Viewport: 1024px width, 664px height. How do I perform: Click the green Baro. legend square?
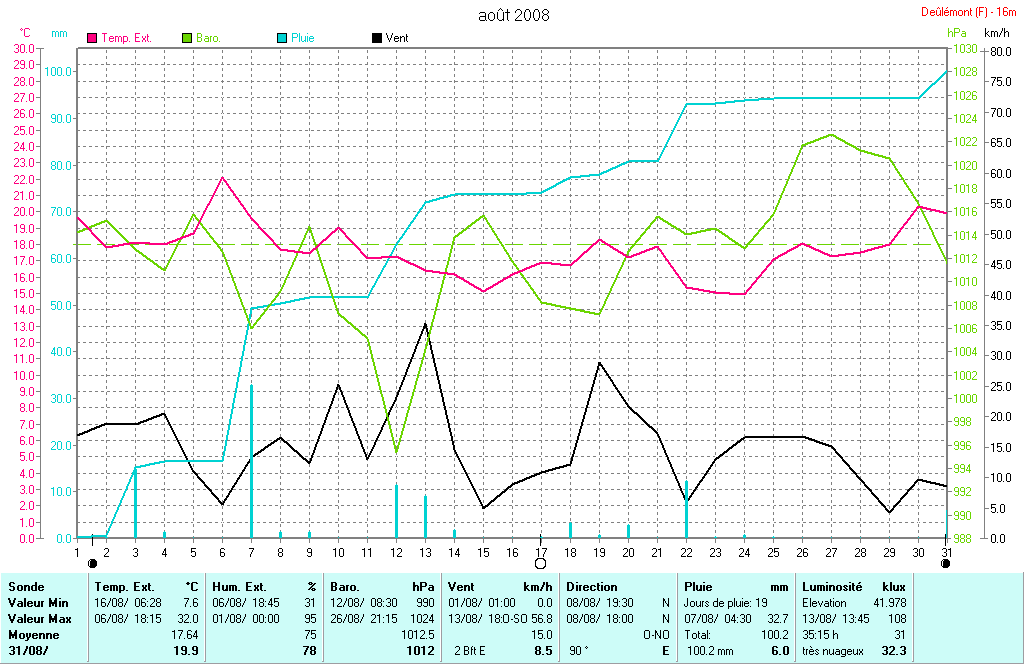[x=187, y=38]
